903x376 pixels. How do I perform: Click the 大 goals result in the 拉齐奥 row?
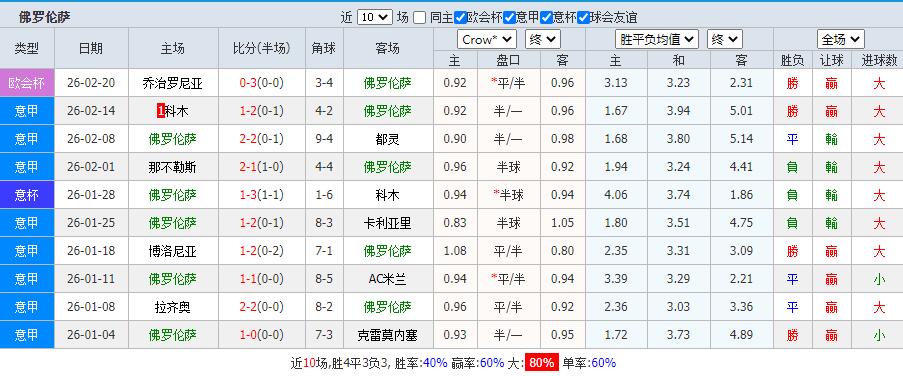pyautogui.click(x=879, y=307)
